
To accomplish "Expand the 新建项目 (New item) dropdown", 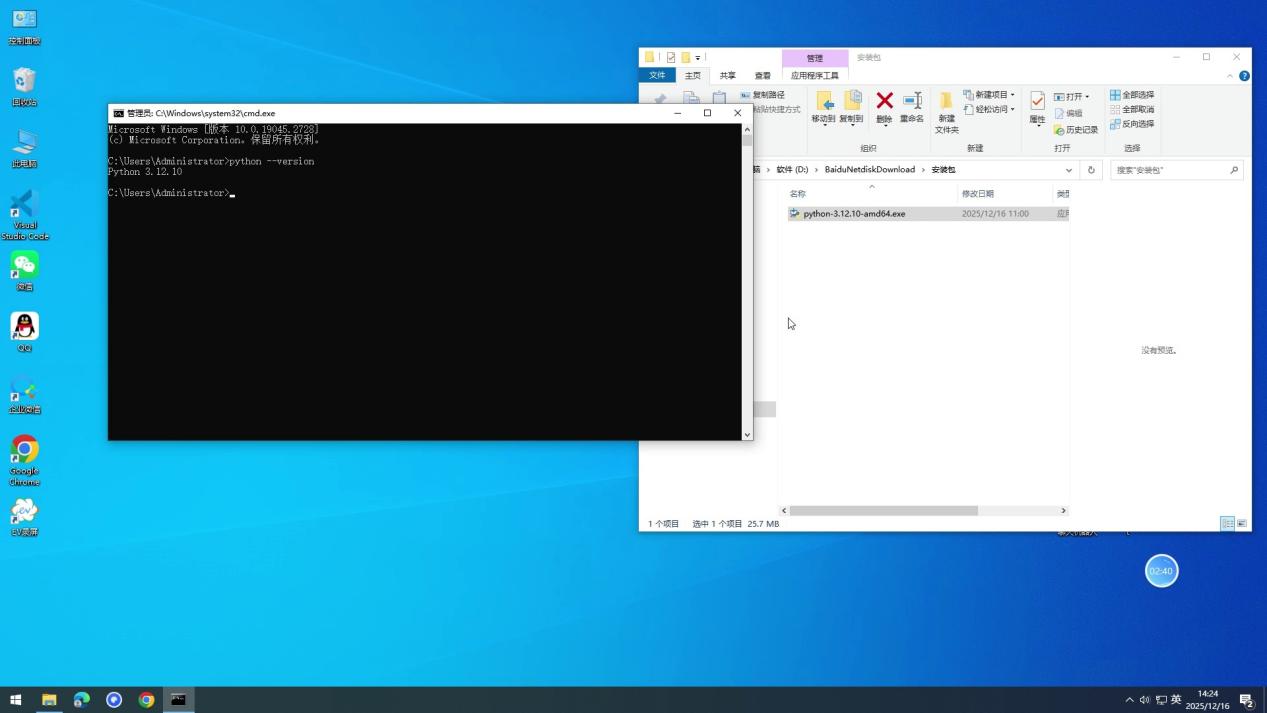I will [1012, 94].
